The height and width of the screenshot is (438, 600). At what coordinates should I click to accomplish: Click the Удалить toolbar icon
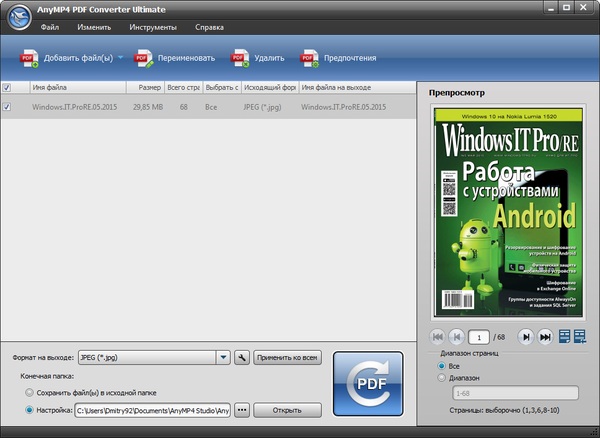point(240,58)
